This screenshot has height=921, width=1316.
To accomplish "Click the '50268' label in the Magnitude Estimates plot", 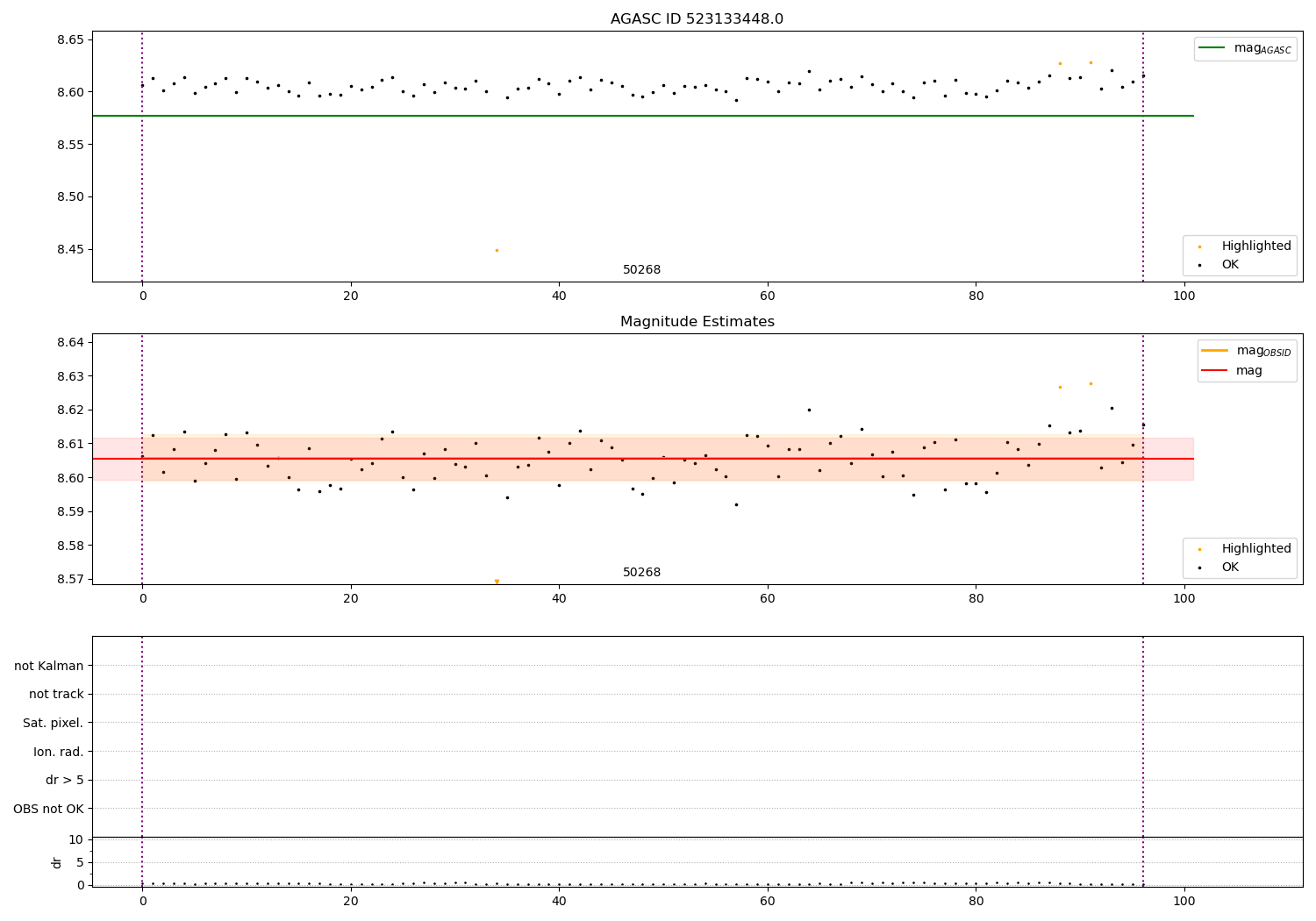I will (641, 573).
